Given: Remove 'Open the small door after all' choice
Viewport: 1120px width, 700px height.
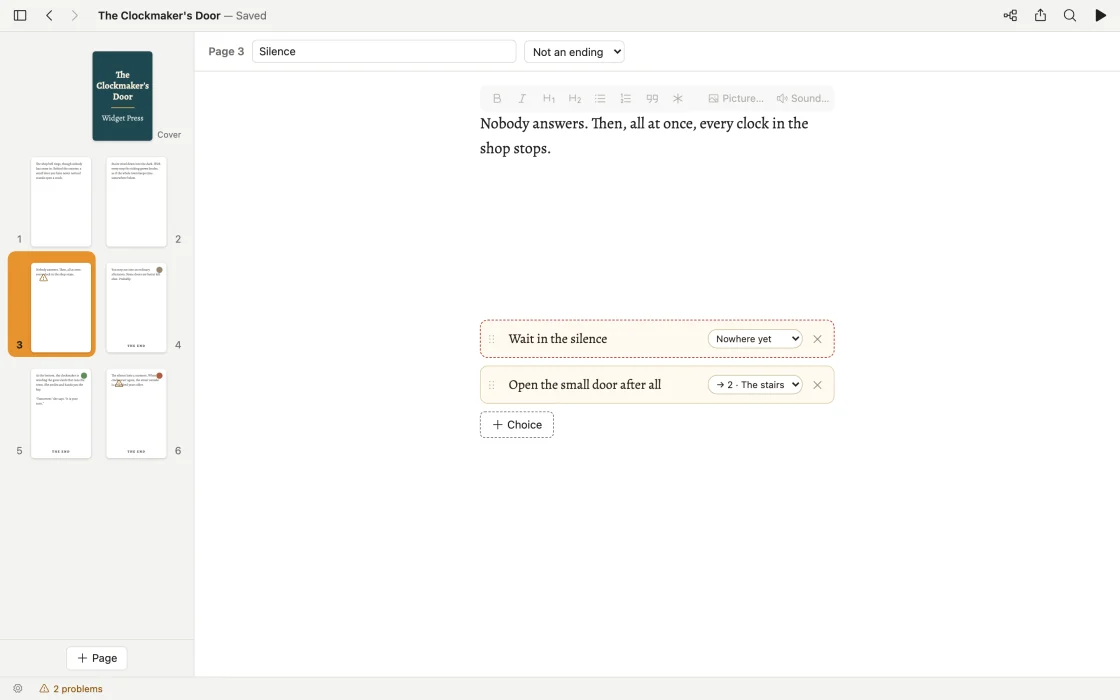Looking at the screenshot, I should tap(817, 384).
